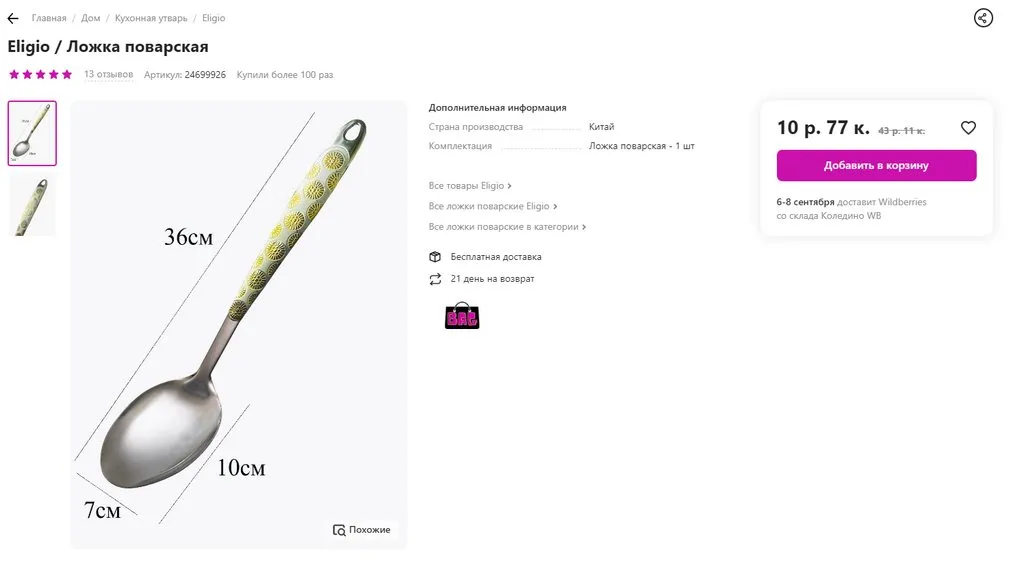Expand all cooking spoons in category

coord(507,227)
